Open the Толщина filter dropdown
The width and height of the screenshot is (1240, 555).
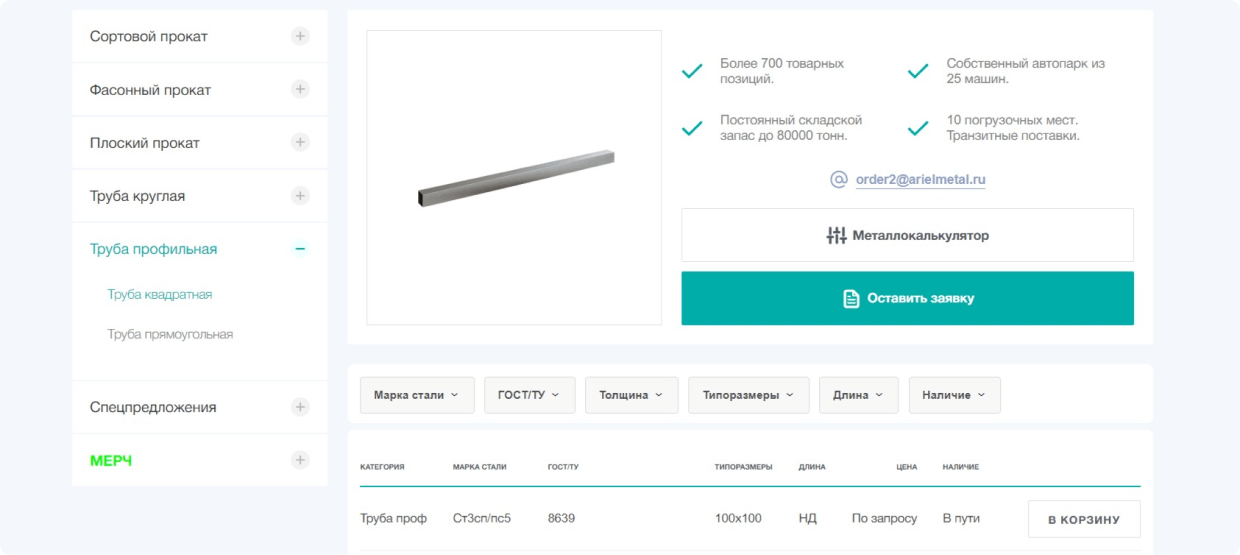pyautogui.click(x=631, y=395)
